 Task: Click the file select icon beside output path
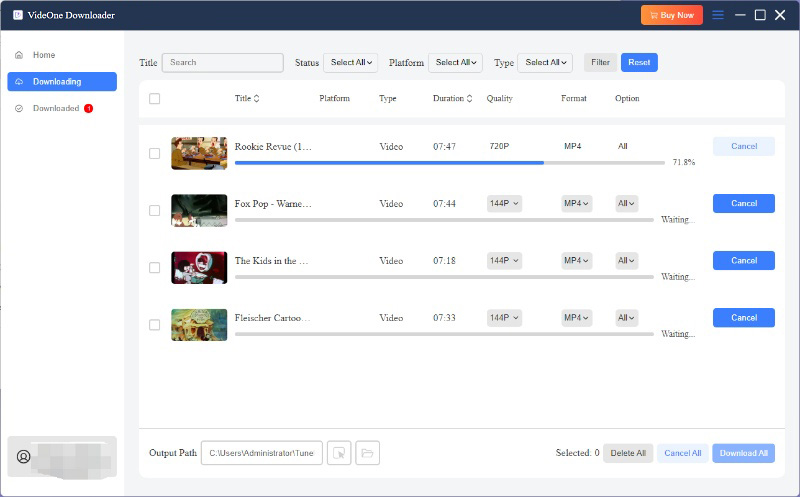pos(340,453)
